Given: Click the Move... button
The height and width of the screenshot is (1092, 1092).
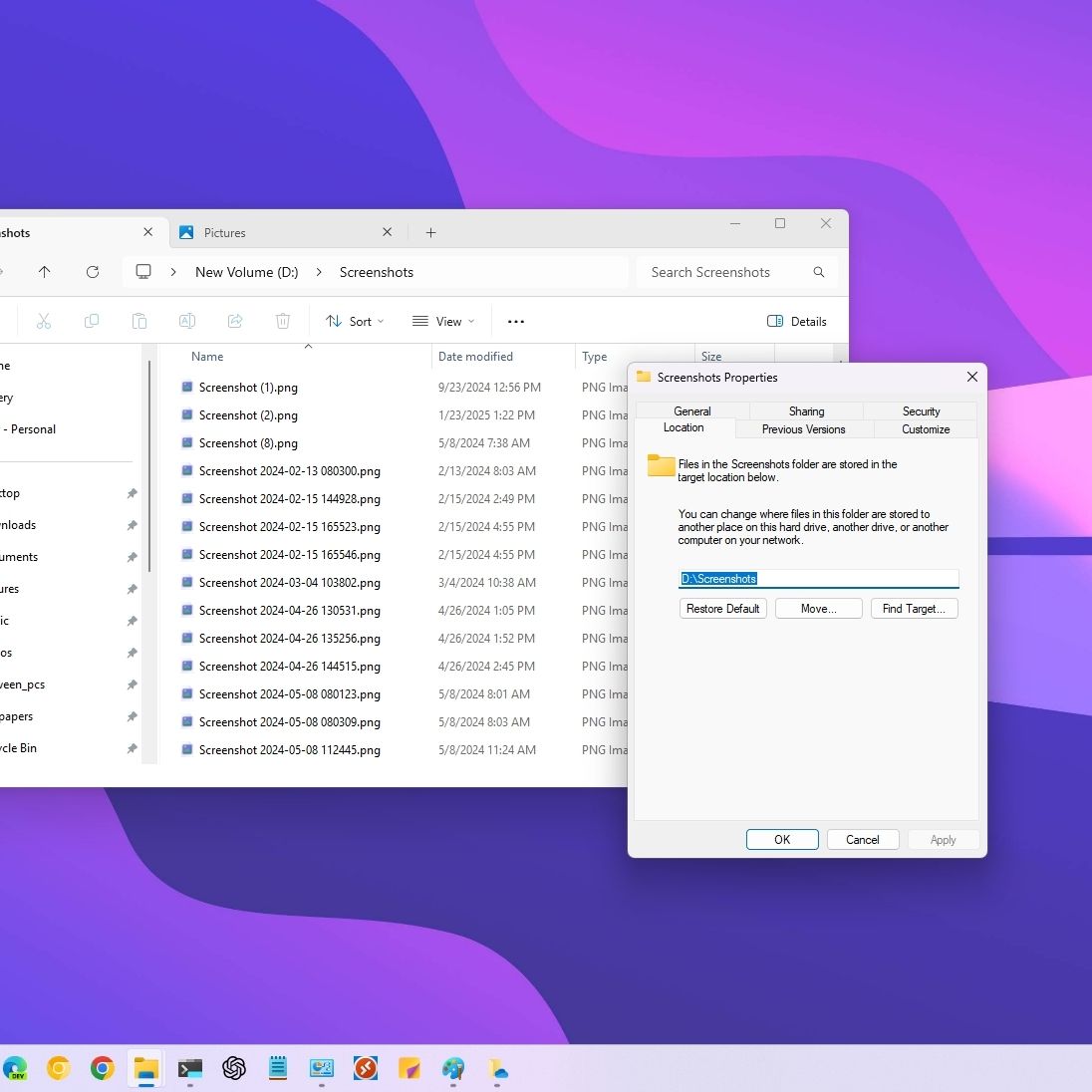Looking at the screenshot, I should click(818, 609).
